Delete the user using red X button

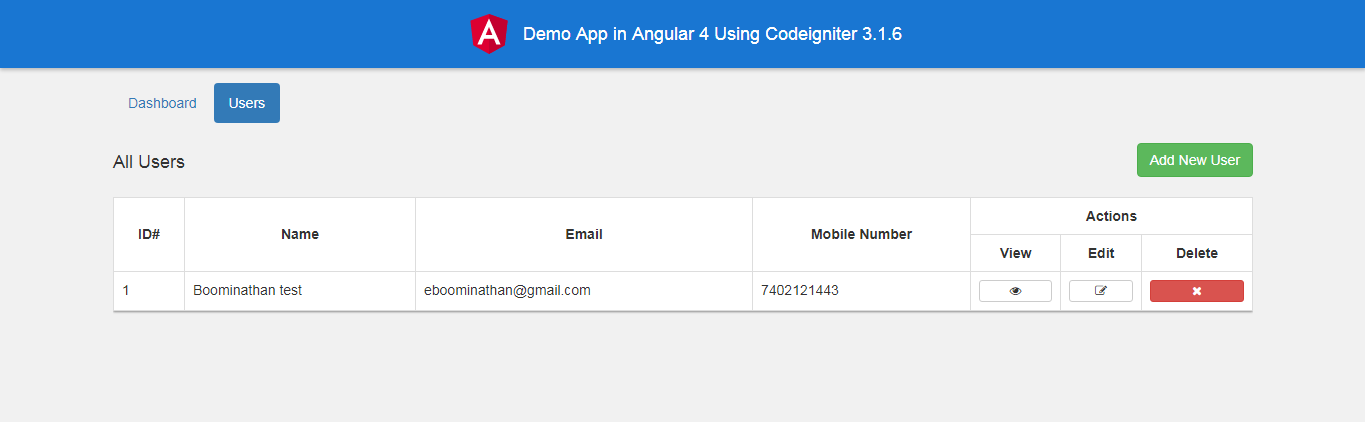coord(1196,291)
